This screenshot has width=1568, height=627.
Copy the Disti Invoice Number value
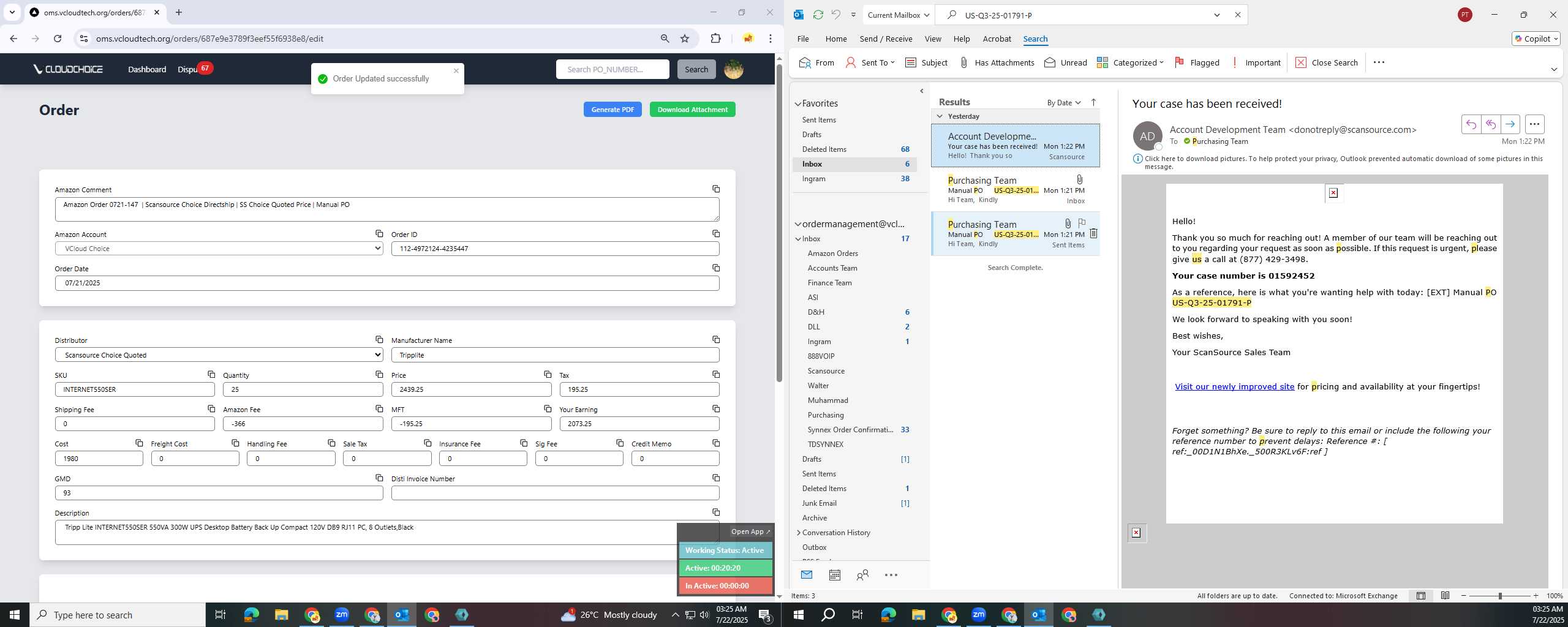pyautogui.click(x=715, y=478)
